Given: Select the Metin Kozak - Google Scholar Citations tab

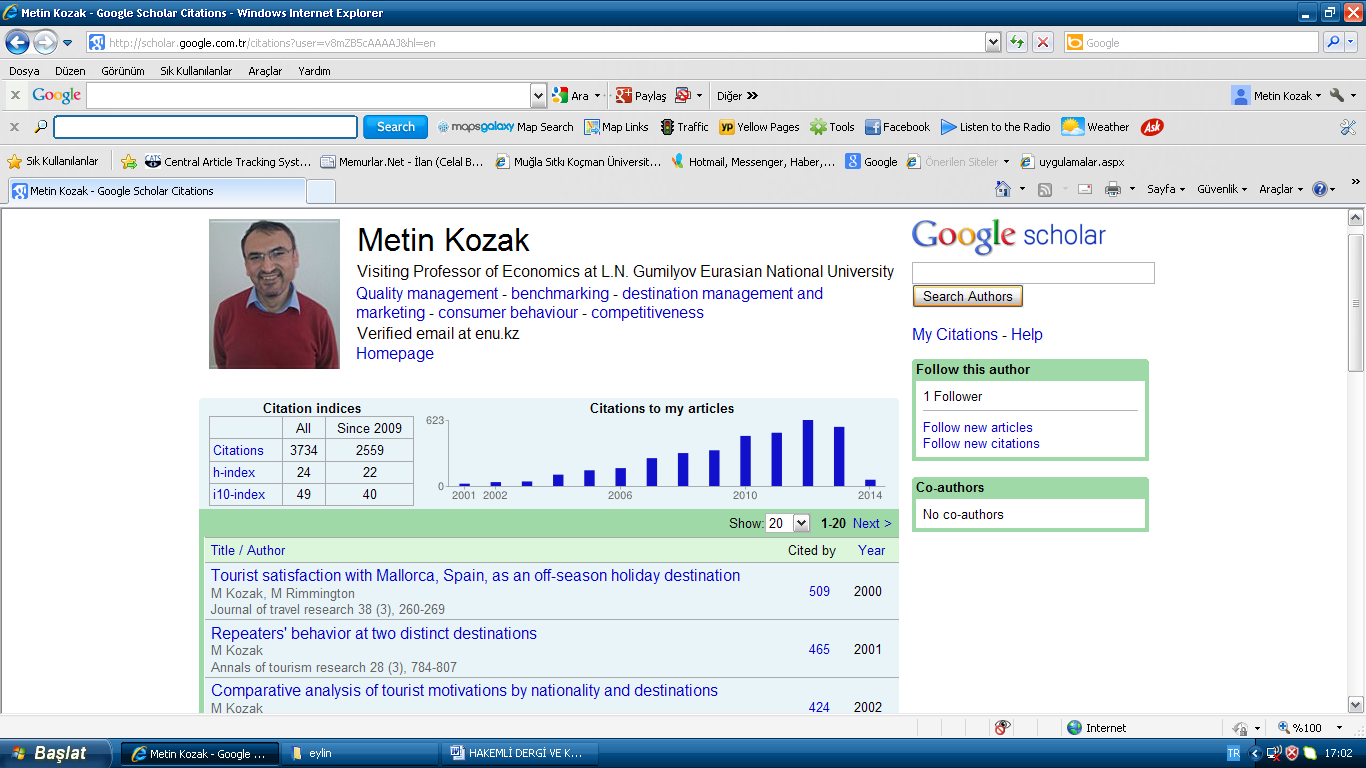Looking at the screenshot, I should coord(155,190).
